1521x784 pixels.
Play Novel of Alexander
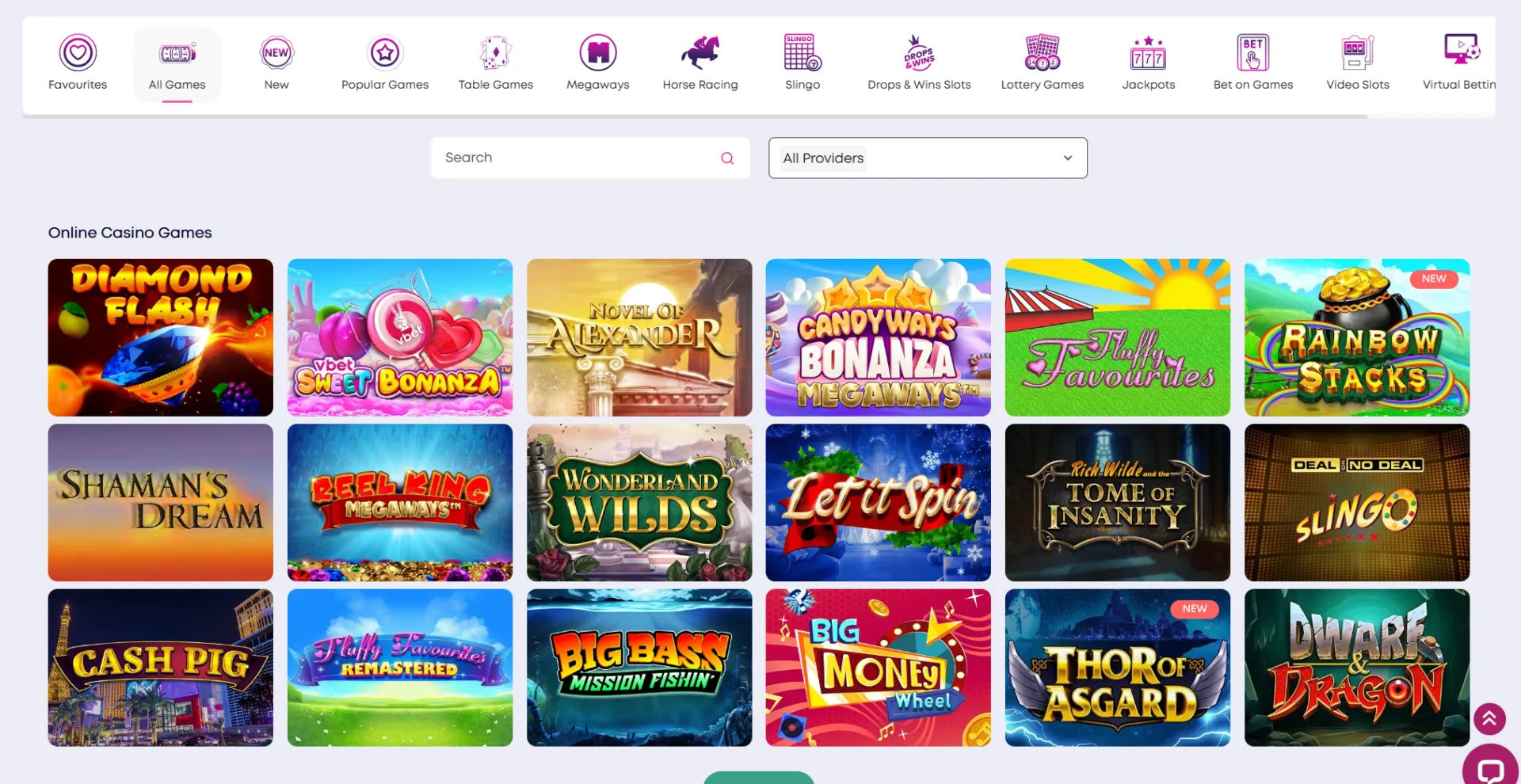coord(639,337)
